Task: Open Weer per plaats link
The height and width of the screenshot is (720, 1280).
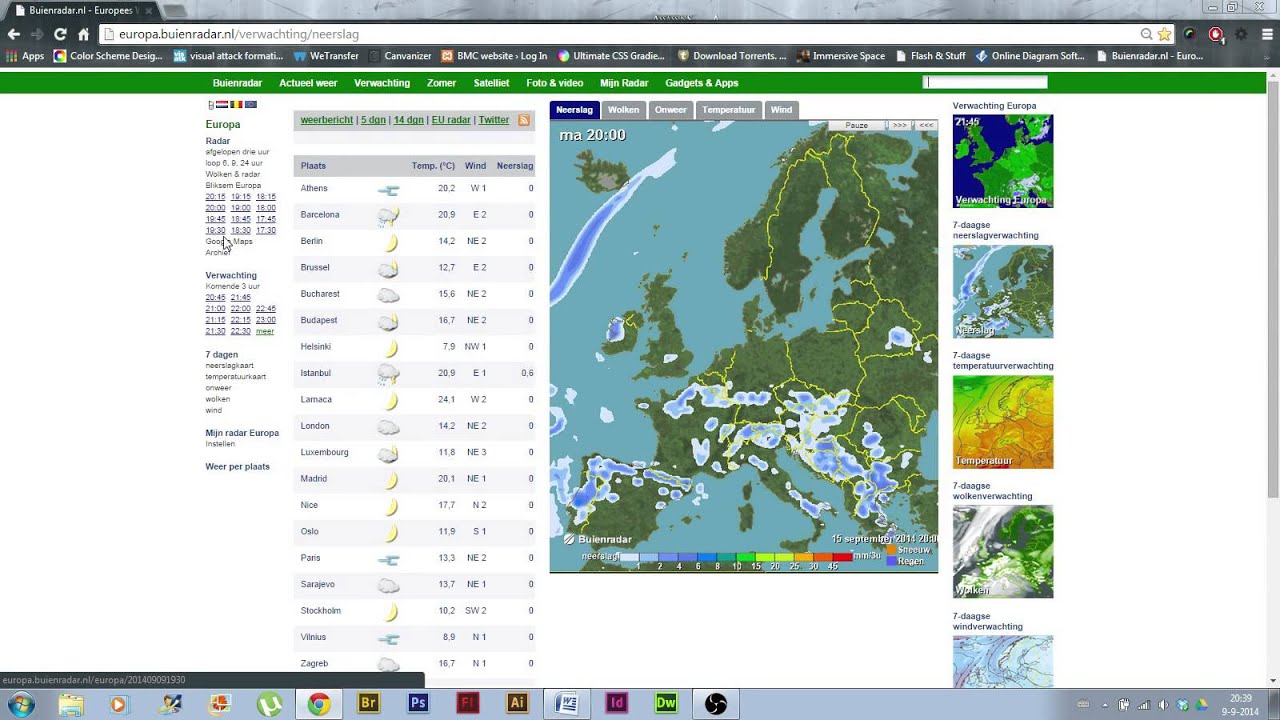Action: click(237, 467)
